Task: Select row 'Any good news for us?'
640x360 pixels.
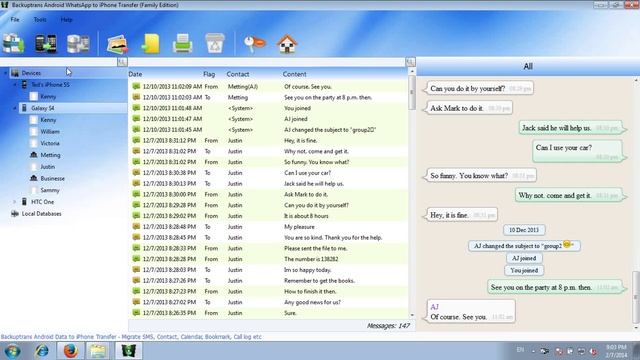Action: pyautogui.click(x=268, y=302)
